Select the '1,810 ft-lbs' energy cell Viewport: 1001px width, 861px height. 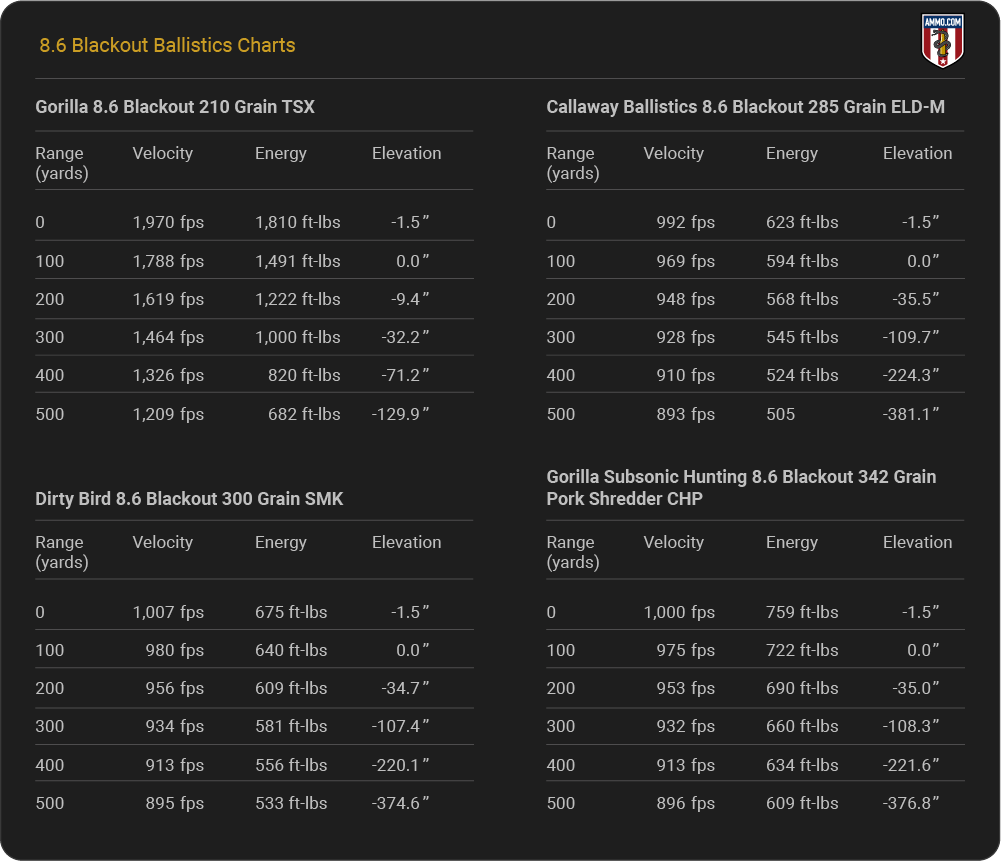(x=297, y=222)
